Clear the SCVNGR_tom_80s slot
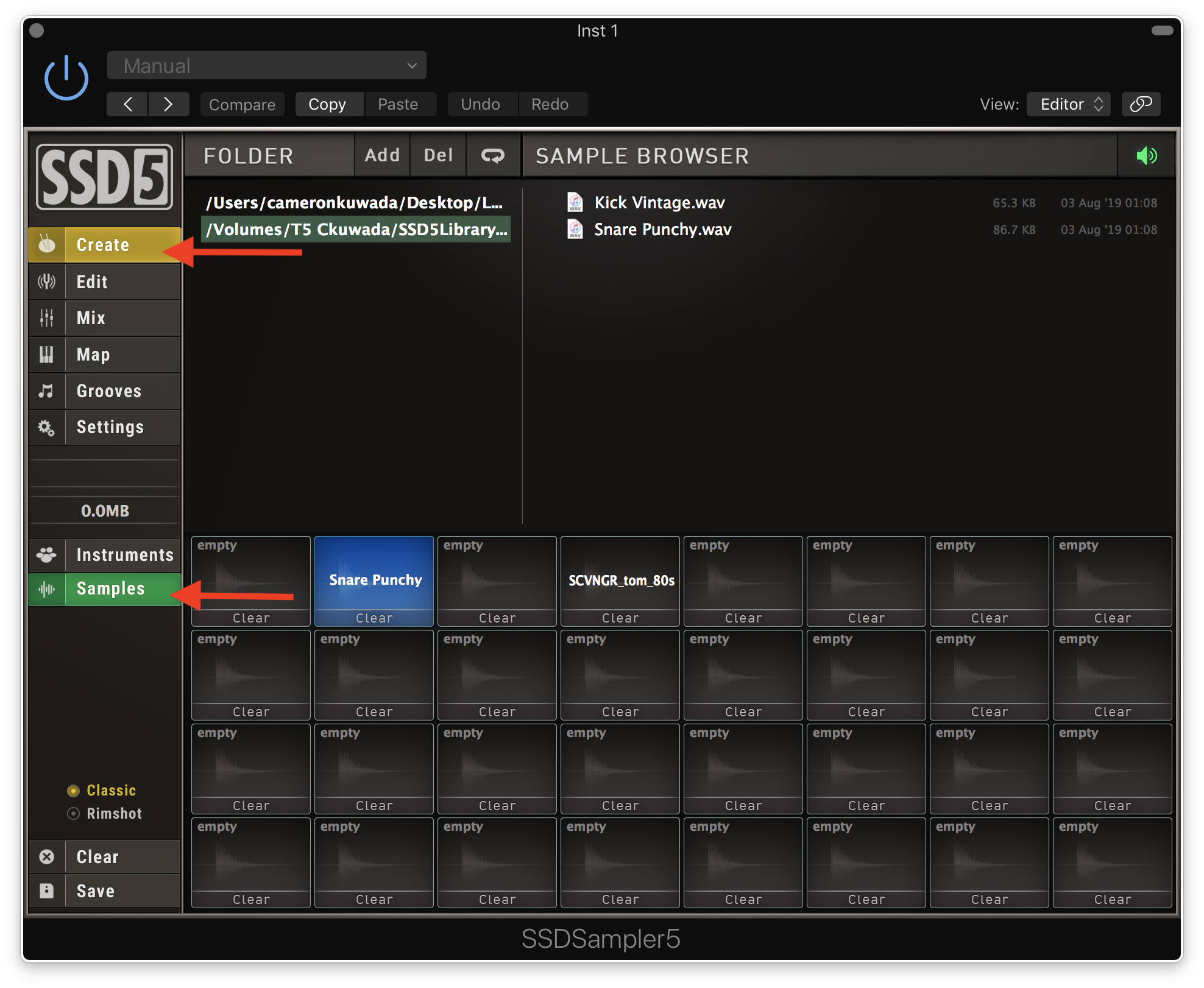This screenshot has height=988, width=1204. pyautogui.click(x=620, y=618)
